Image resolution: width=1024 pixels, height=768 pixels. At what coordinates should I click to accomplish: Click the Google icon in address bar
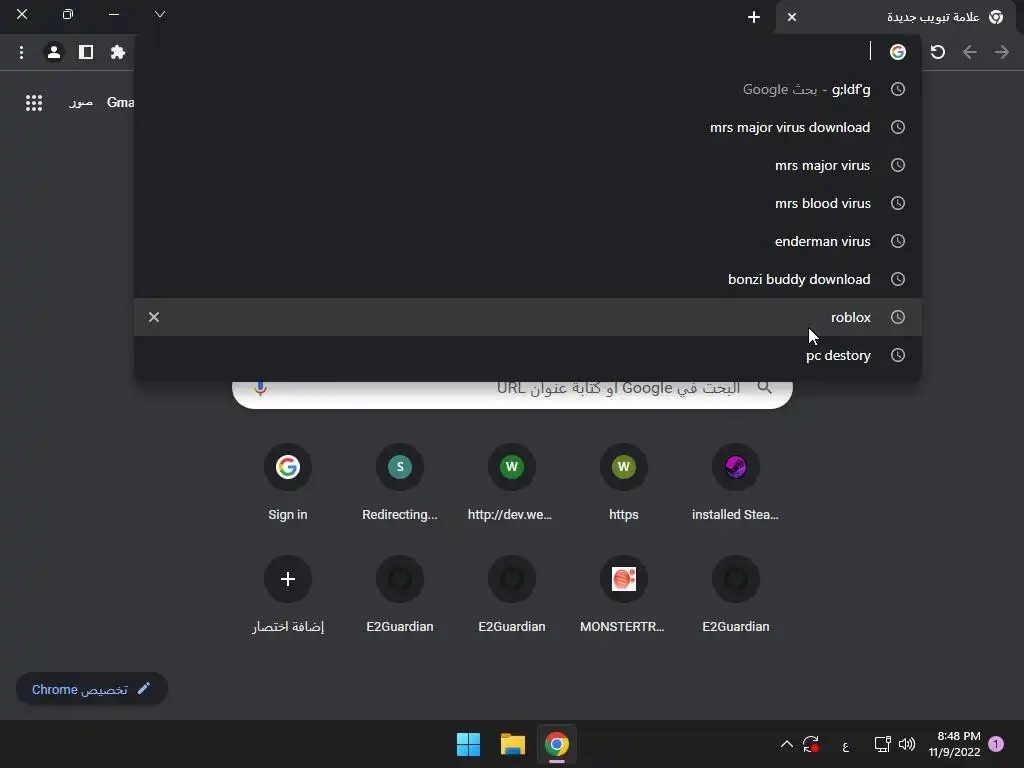898,52
